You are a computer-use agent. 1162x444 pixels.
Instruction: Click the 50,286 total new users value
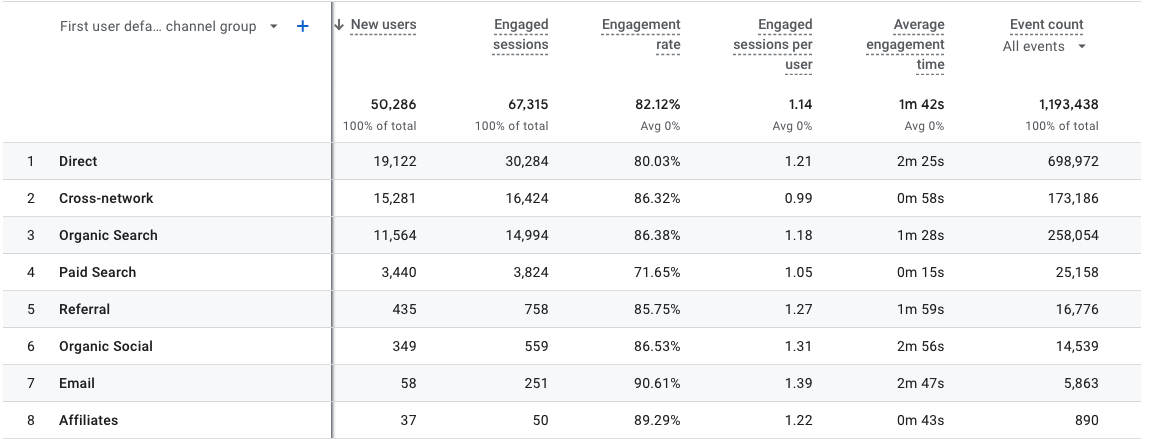tap(393, 104)
